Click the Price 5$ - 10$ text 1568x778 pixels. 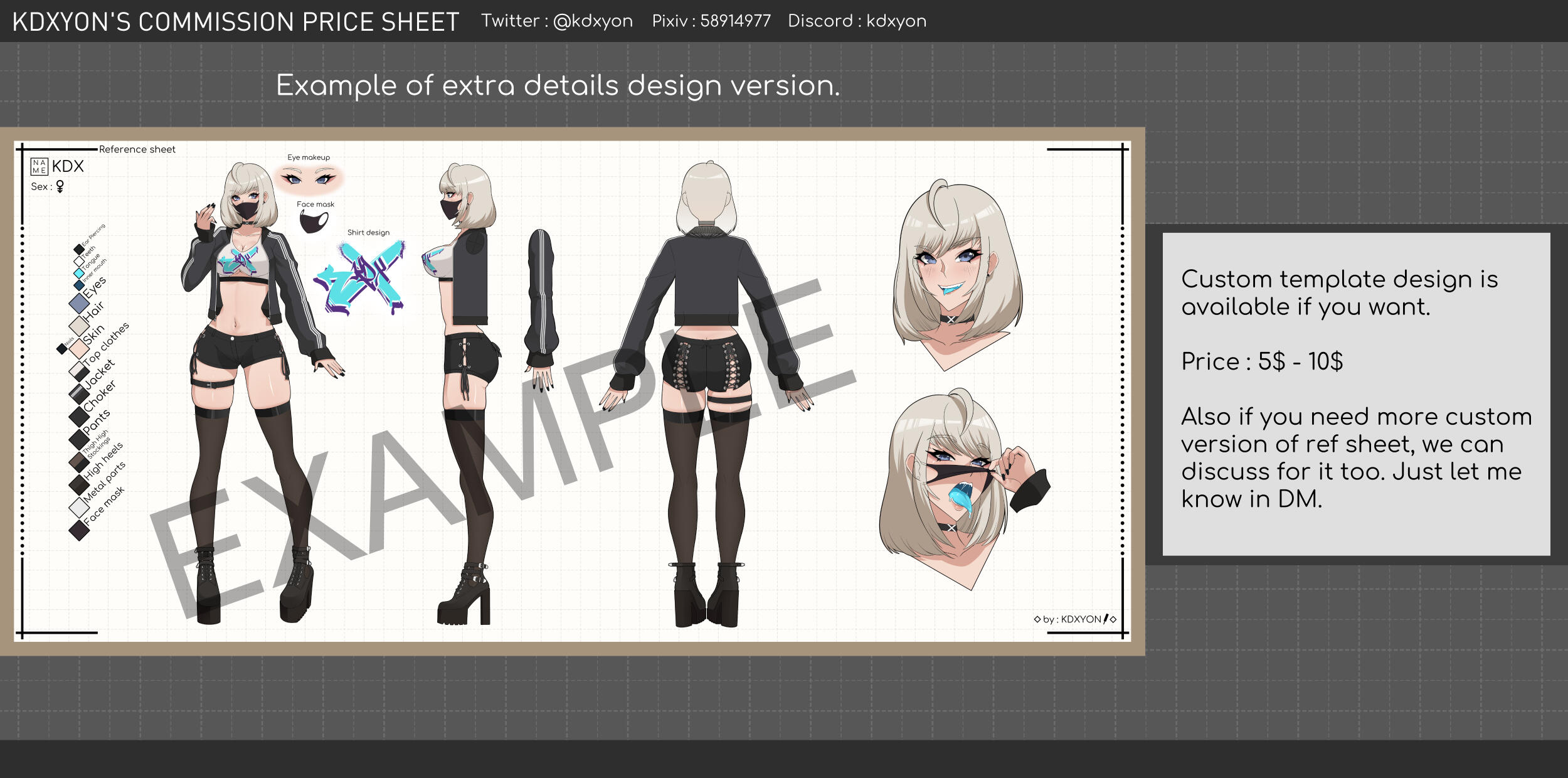point(1261,361)
